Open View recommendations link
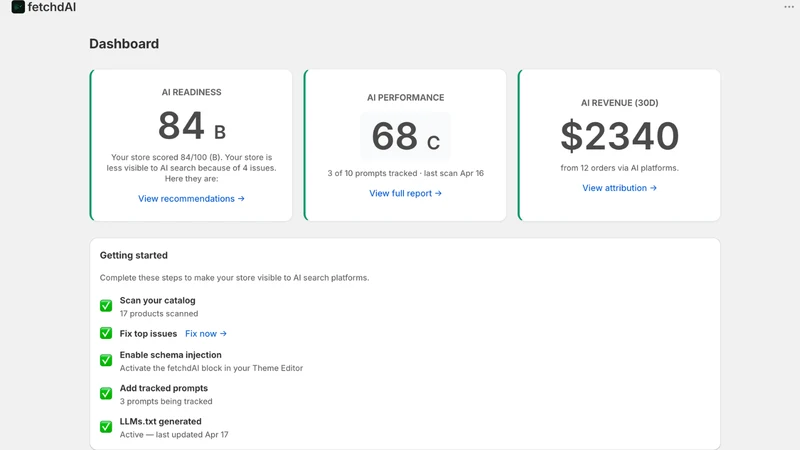The width and height of the screenshot is (800, 450). [191, 198]
